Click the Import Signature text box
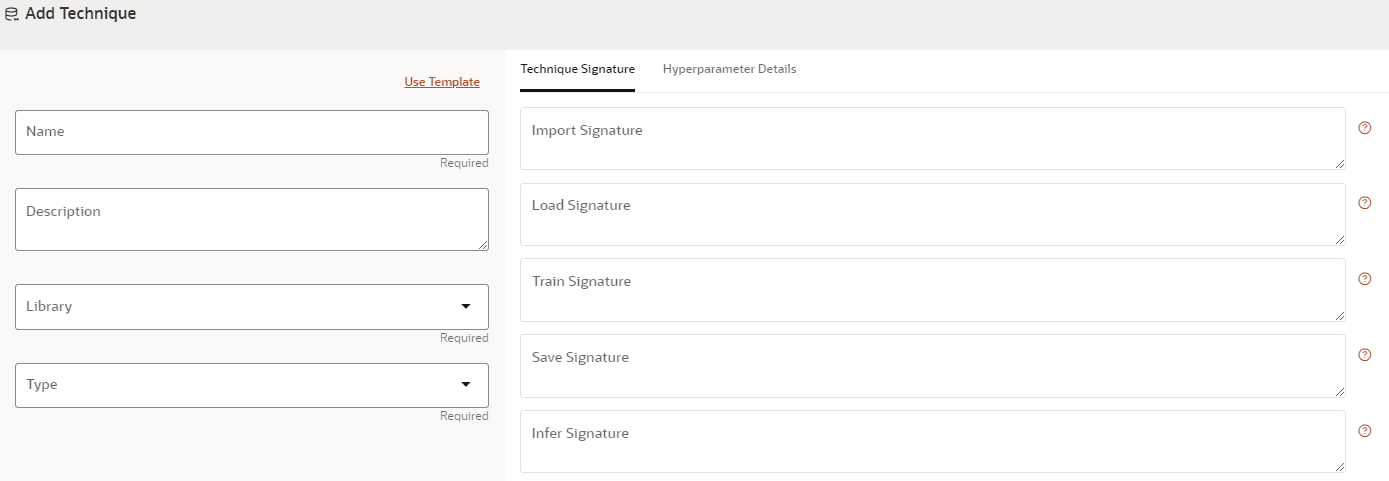 coord(932,138)
